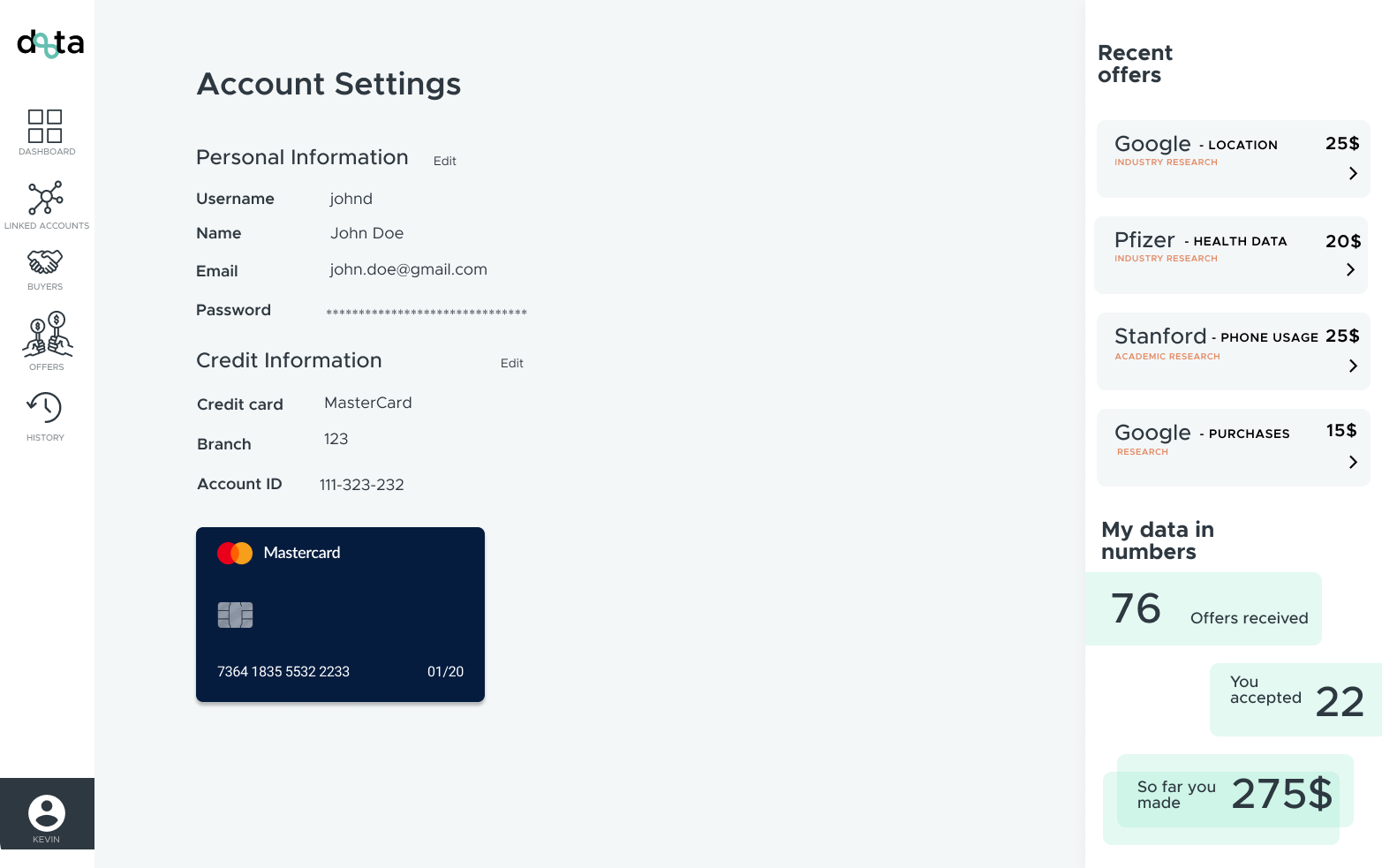Select the Linked Accounts menu label

click(x=47, y=226)
